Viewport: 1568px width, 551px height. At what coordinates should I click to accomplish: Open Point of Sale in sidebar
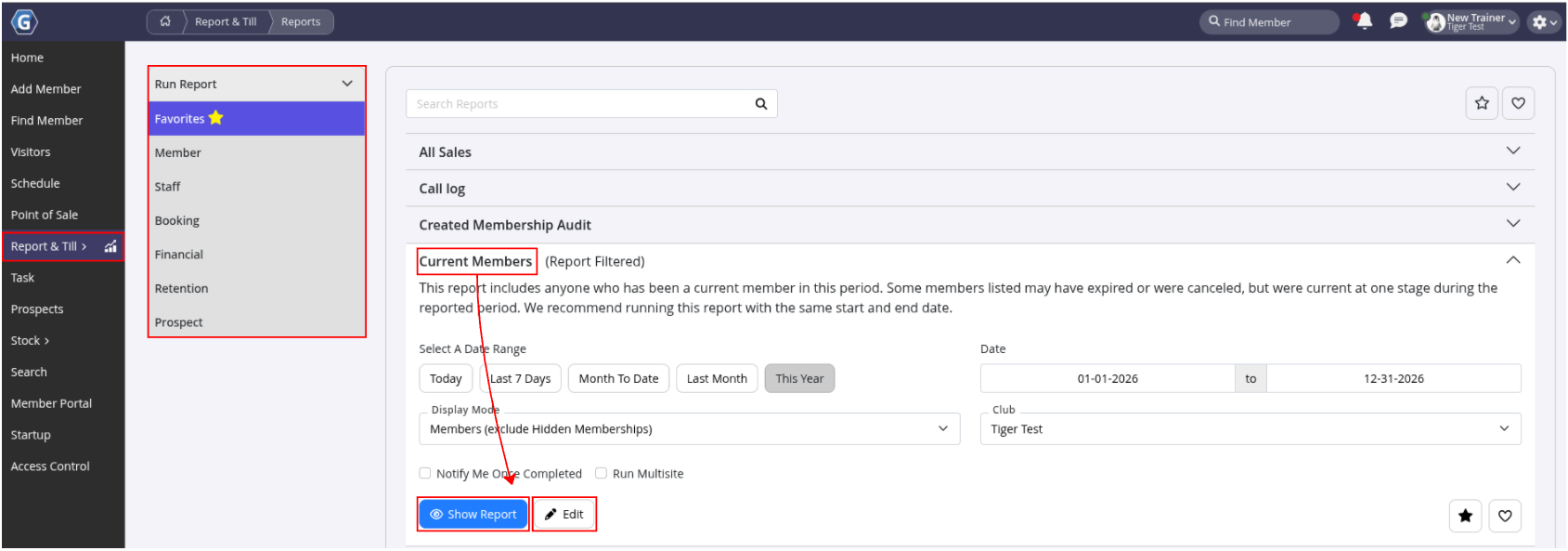pos(45,215)
